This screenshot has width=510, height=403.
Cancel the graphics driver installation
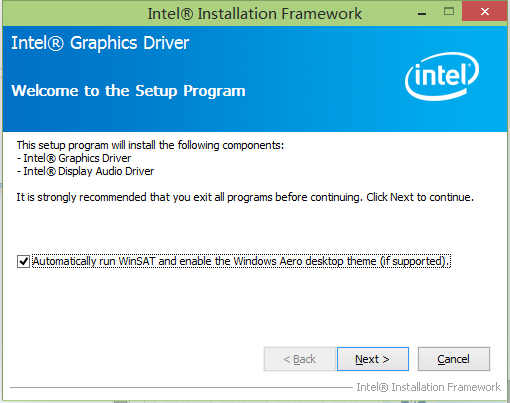[454, 359]
